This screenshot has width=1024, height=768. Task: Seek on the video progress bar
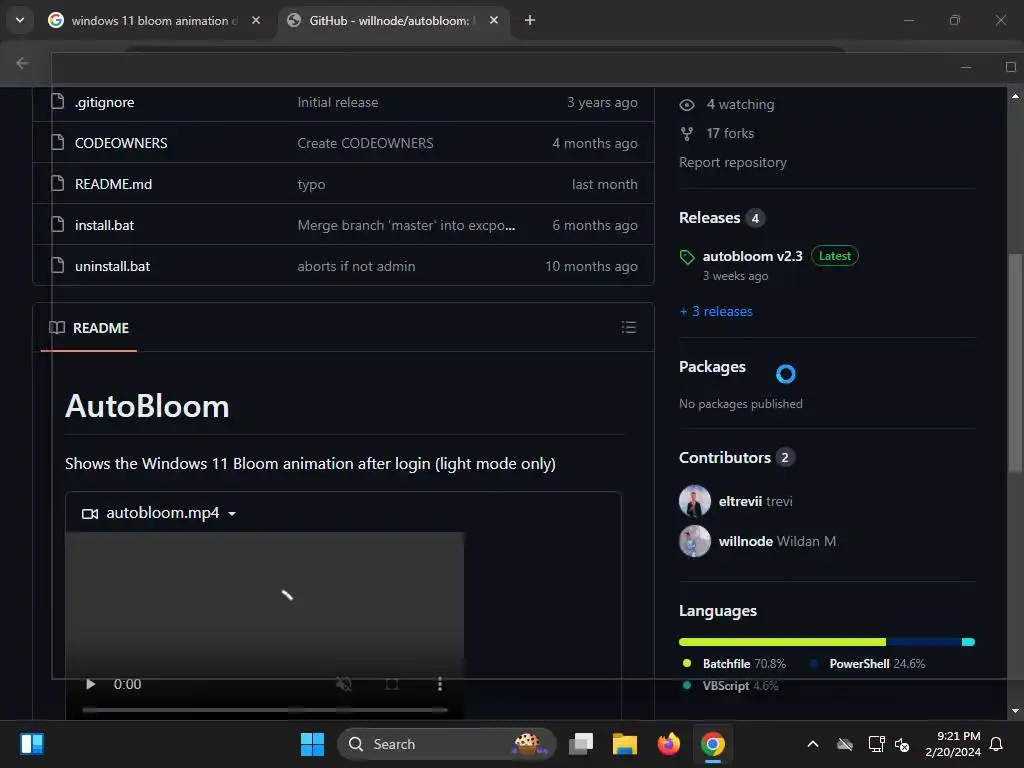point(264,709)
